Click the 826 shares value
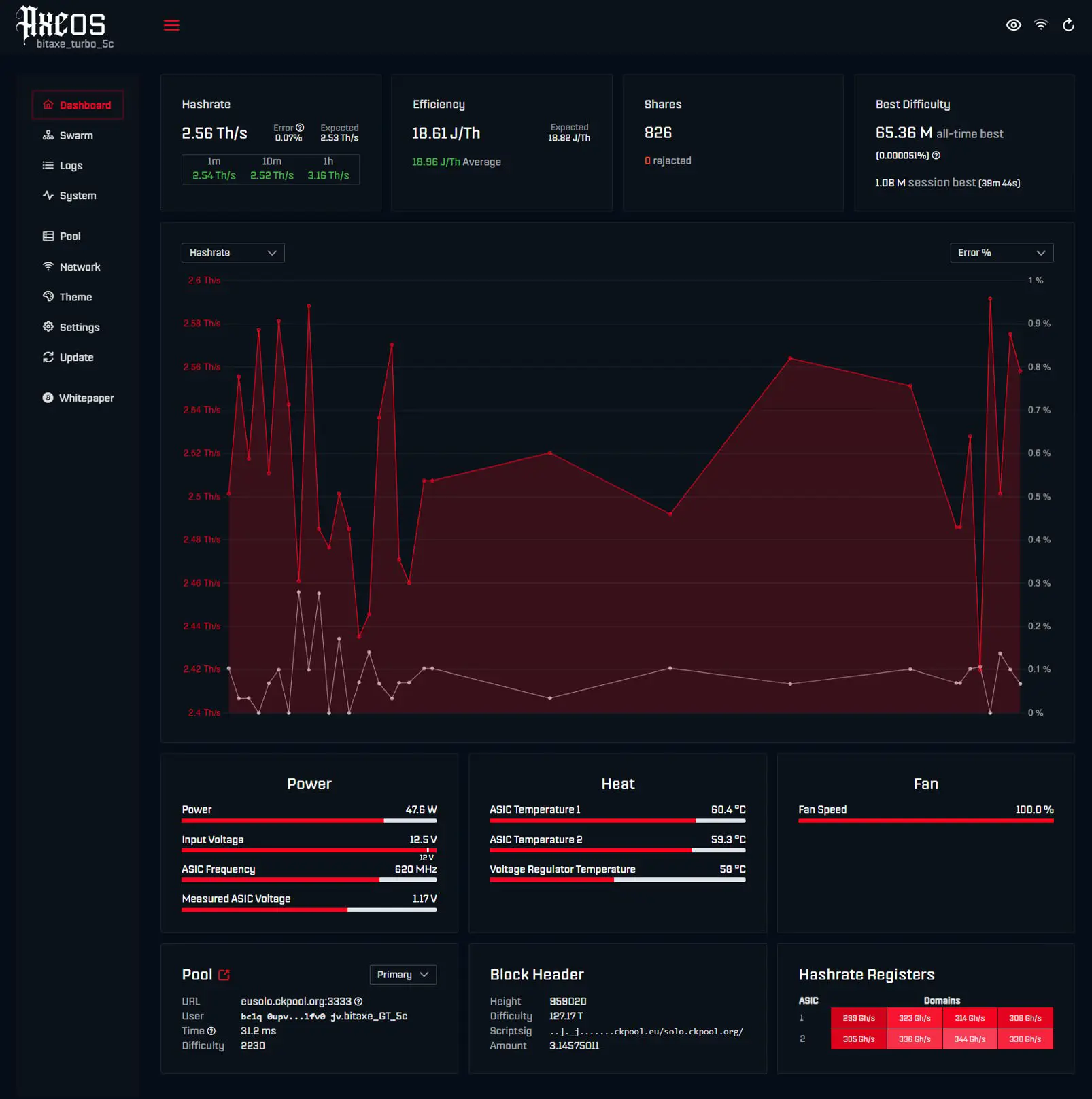Image resolution: width=1092 pixels, height=1099 pixels. coord(658,133)
